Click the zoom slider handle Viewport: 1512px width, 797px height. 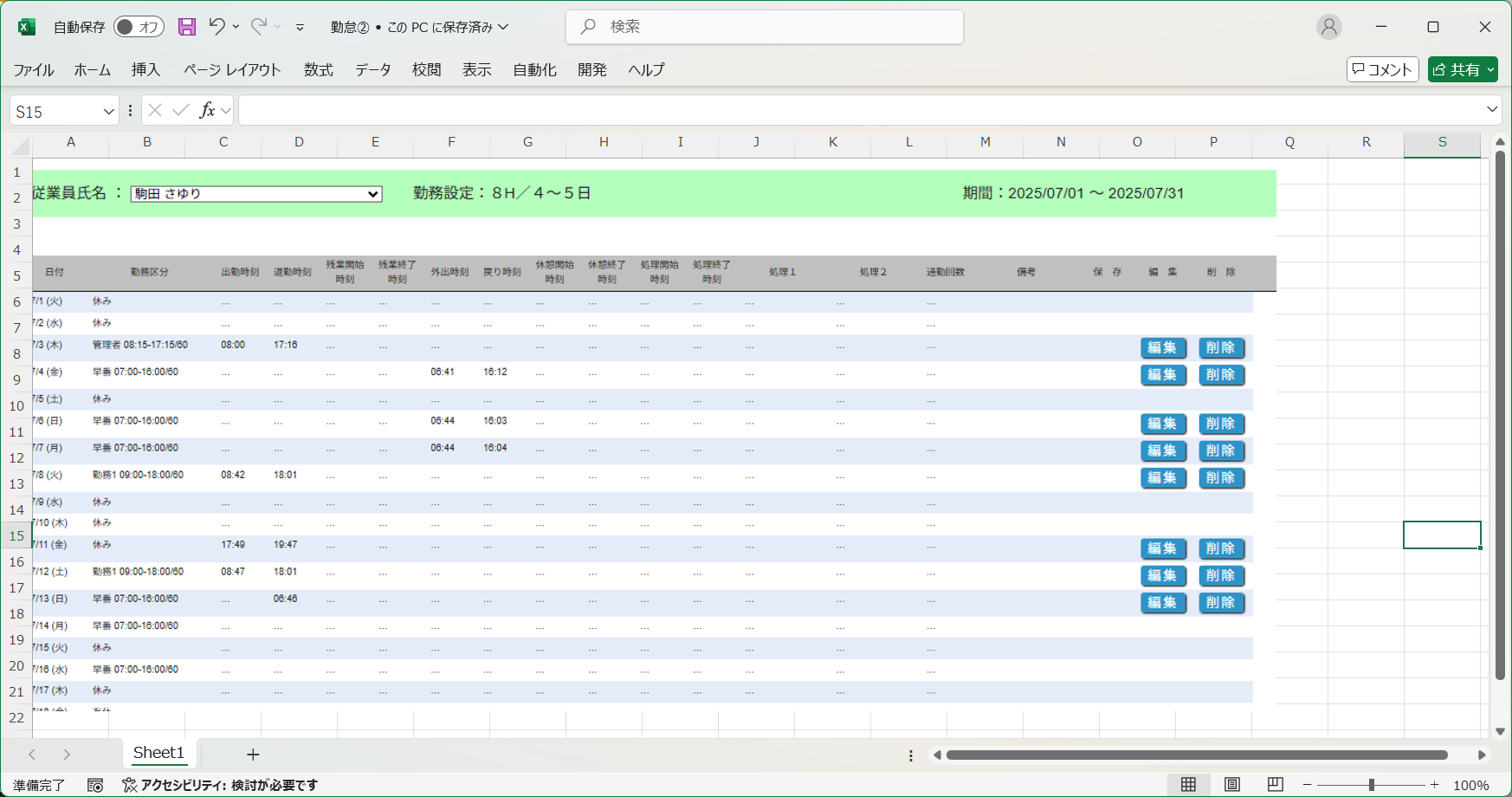1371,785
